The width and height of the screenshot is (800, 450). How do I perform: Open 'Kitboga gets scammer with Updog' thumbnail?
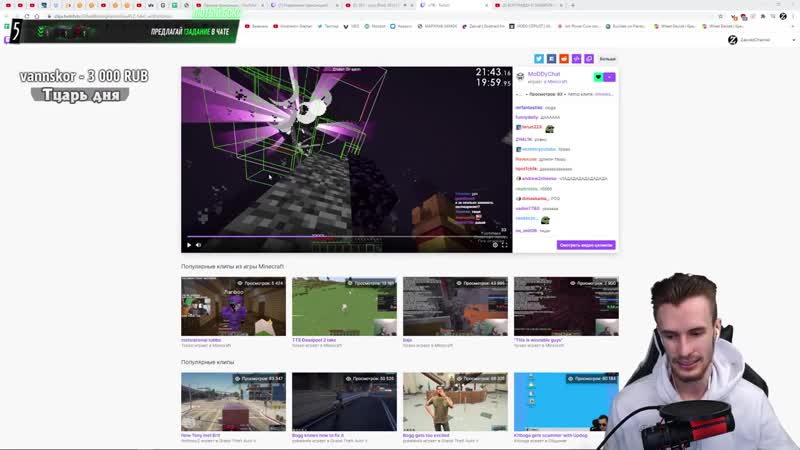pyautogui.click(x=566, y=402)
